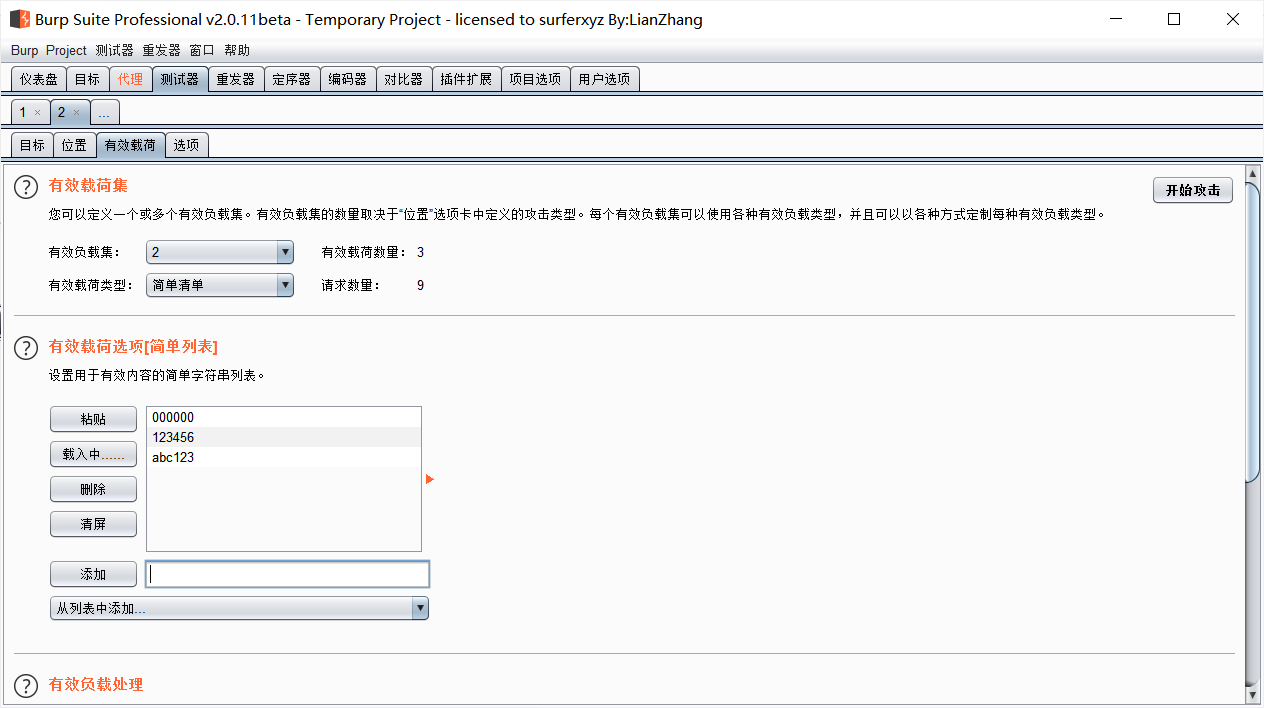
Task: Open the 有效载荷类型 dropdown 简单清单
Action: point(220,285)
